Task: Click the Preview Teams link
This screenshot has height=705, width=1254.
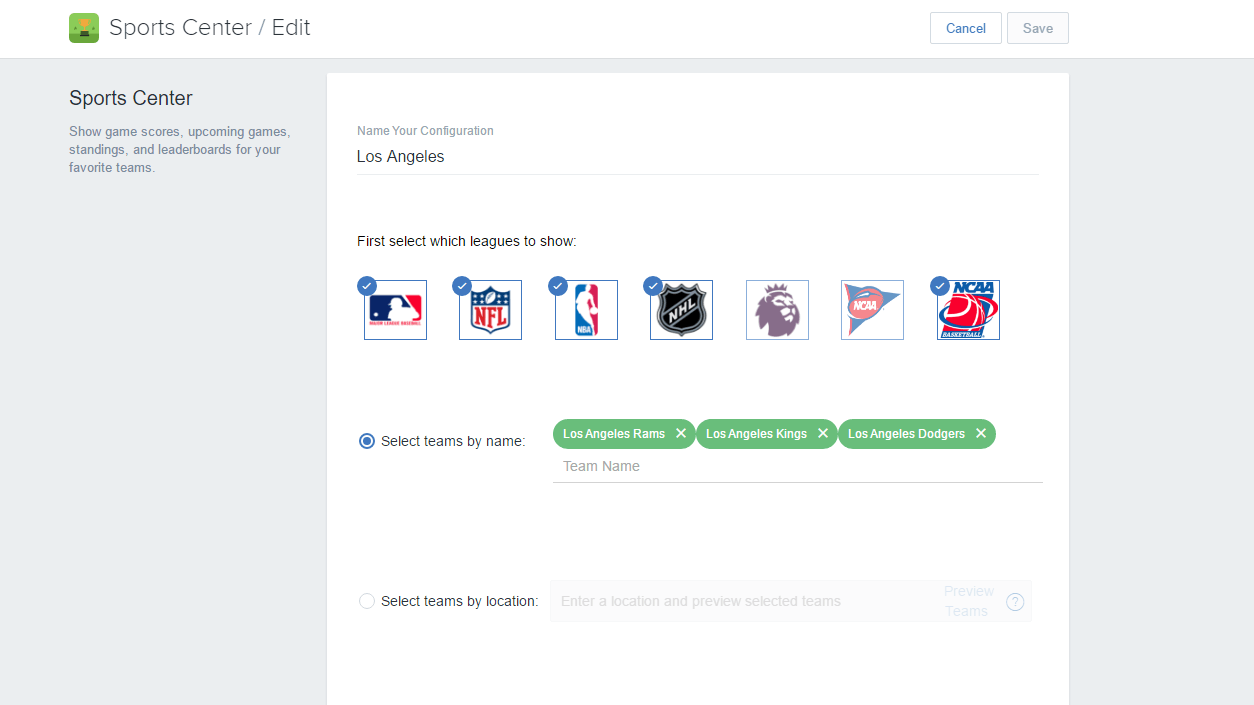Action: [968, 601]
